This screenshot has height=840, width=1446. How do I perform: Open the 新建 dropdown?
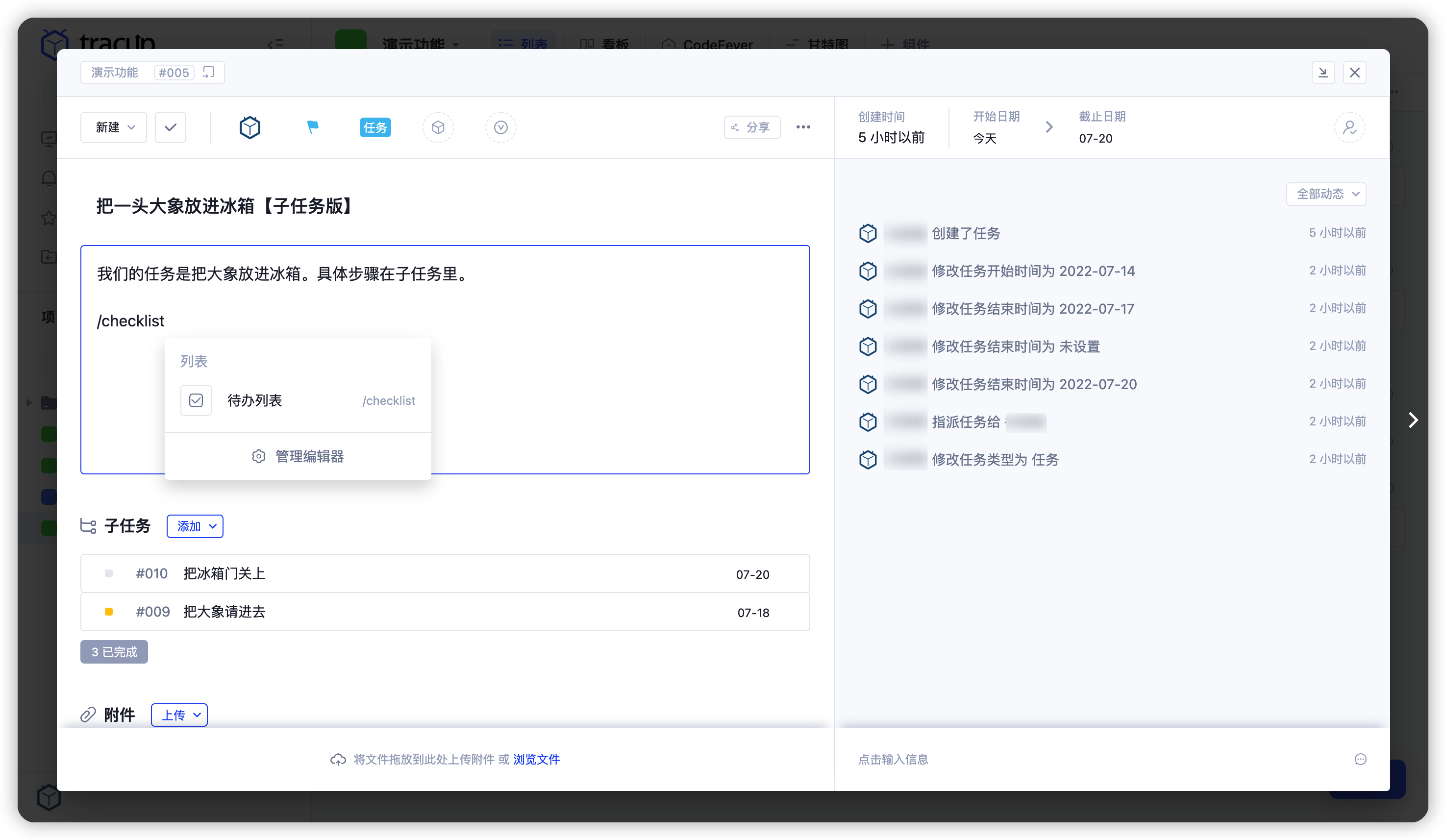point(113,127)
